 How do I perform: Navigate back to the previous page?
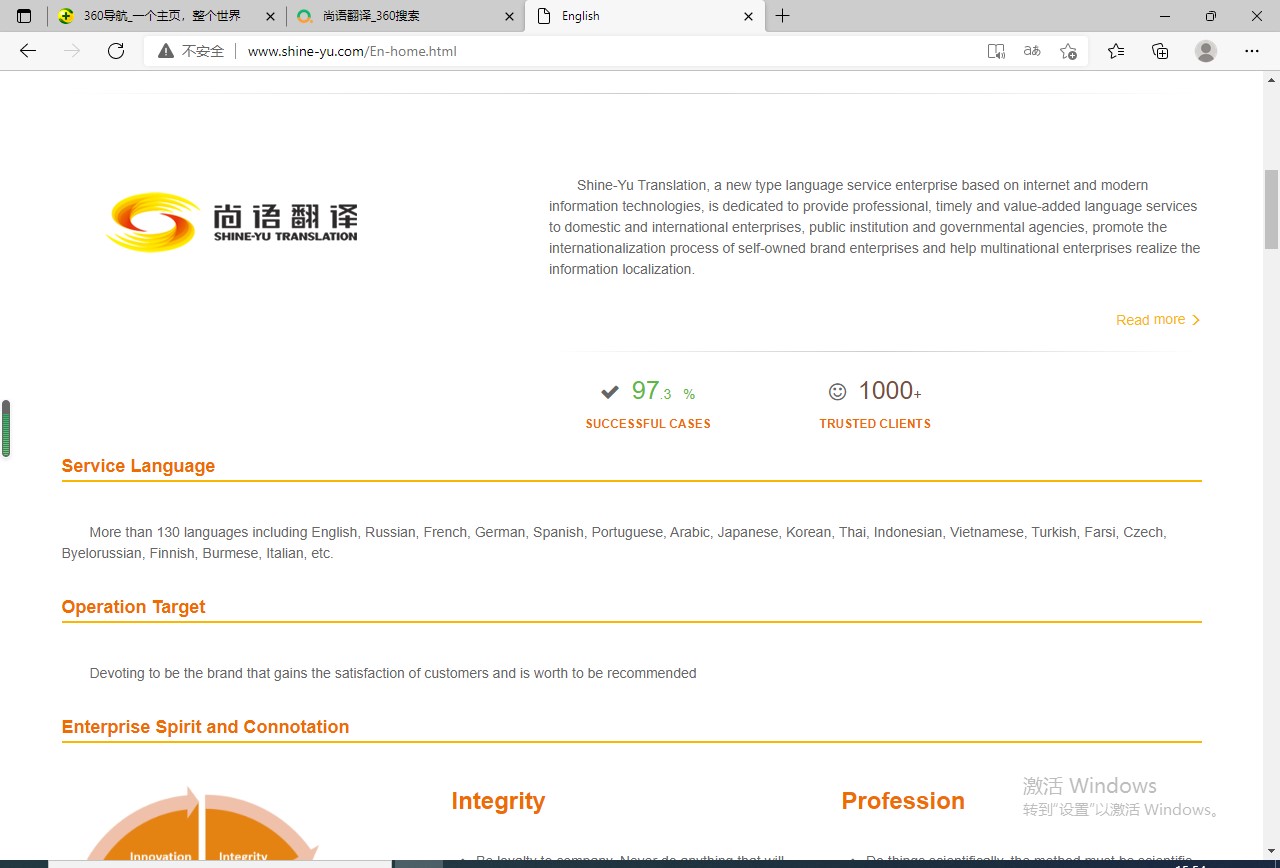click(x=27, y=51)
